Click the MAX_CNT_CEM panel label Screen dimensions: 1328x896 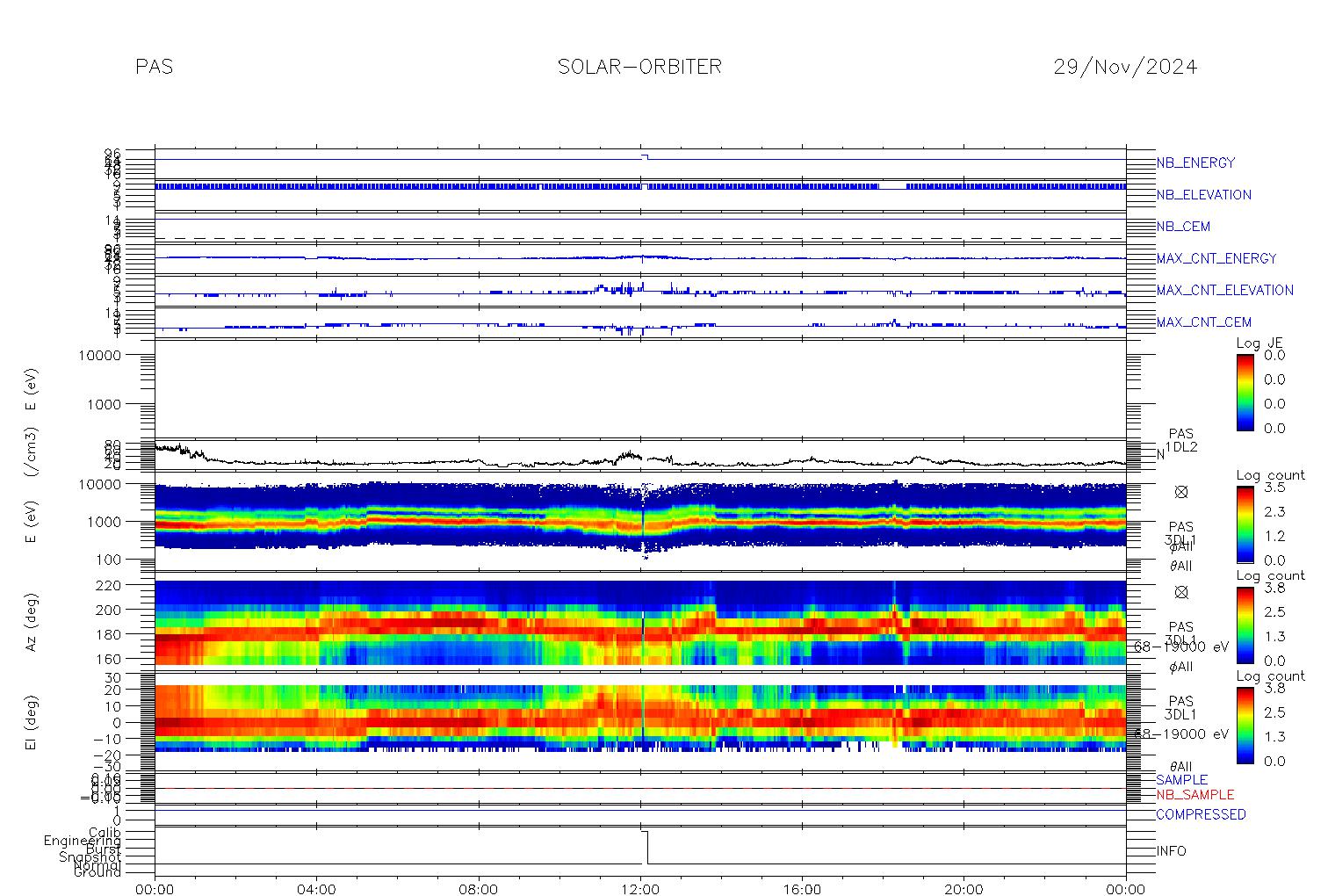click(x=1204, y=322)
